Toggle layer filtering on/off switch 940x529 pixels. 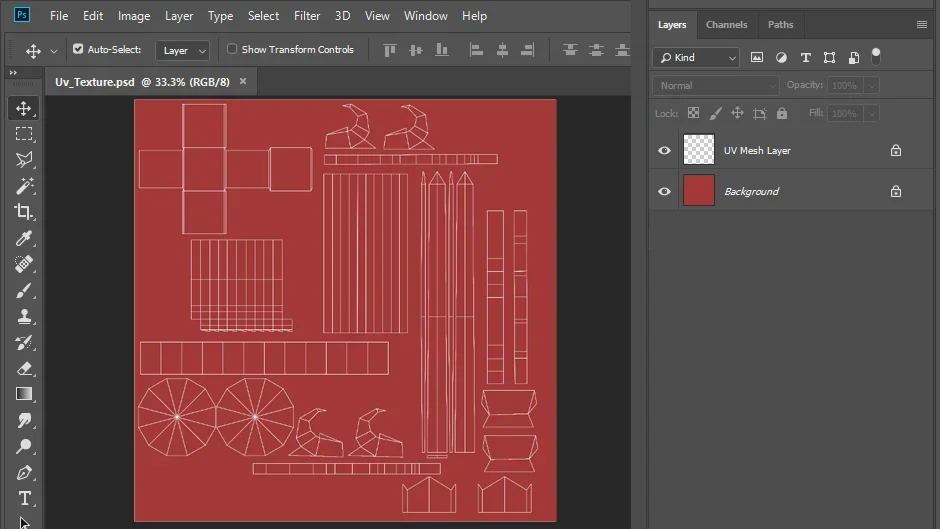(x=876, y=57)
